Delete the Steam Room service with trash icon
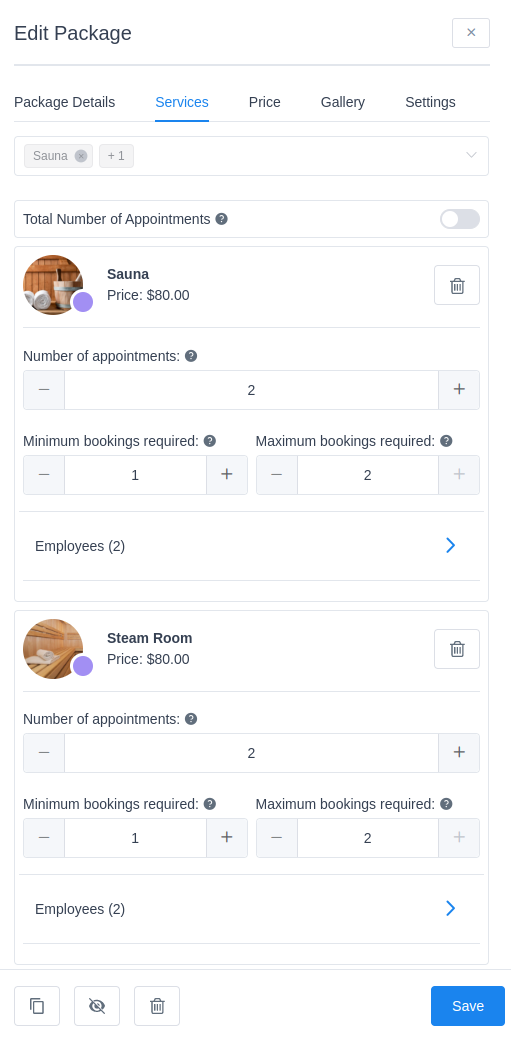Screen dimensions: 511x1042 tap(457, 649)
